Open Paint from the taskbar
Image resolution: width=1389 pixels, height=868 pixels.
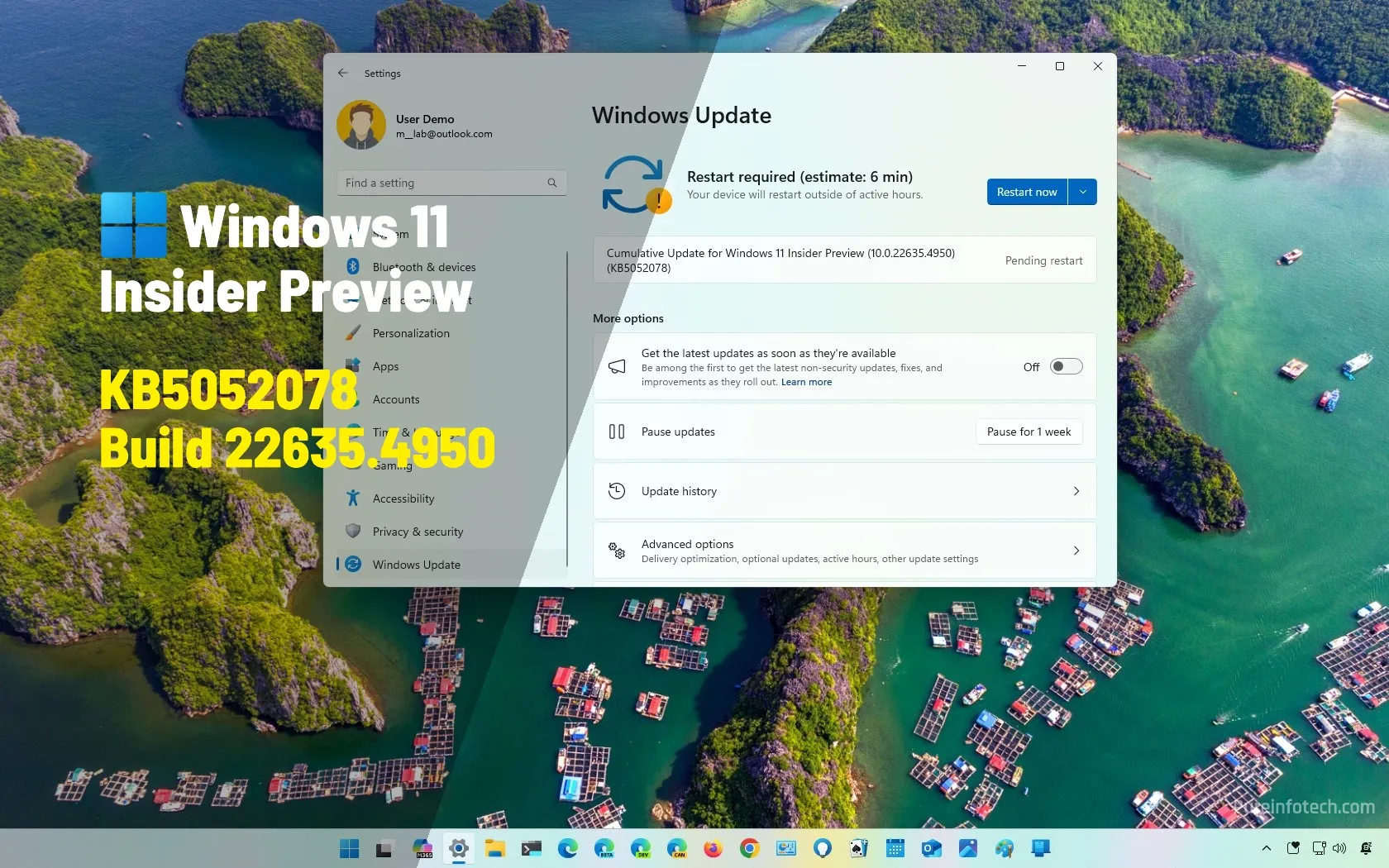1004,848
